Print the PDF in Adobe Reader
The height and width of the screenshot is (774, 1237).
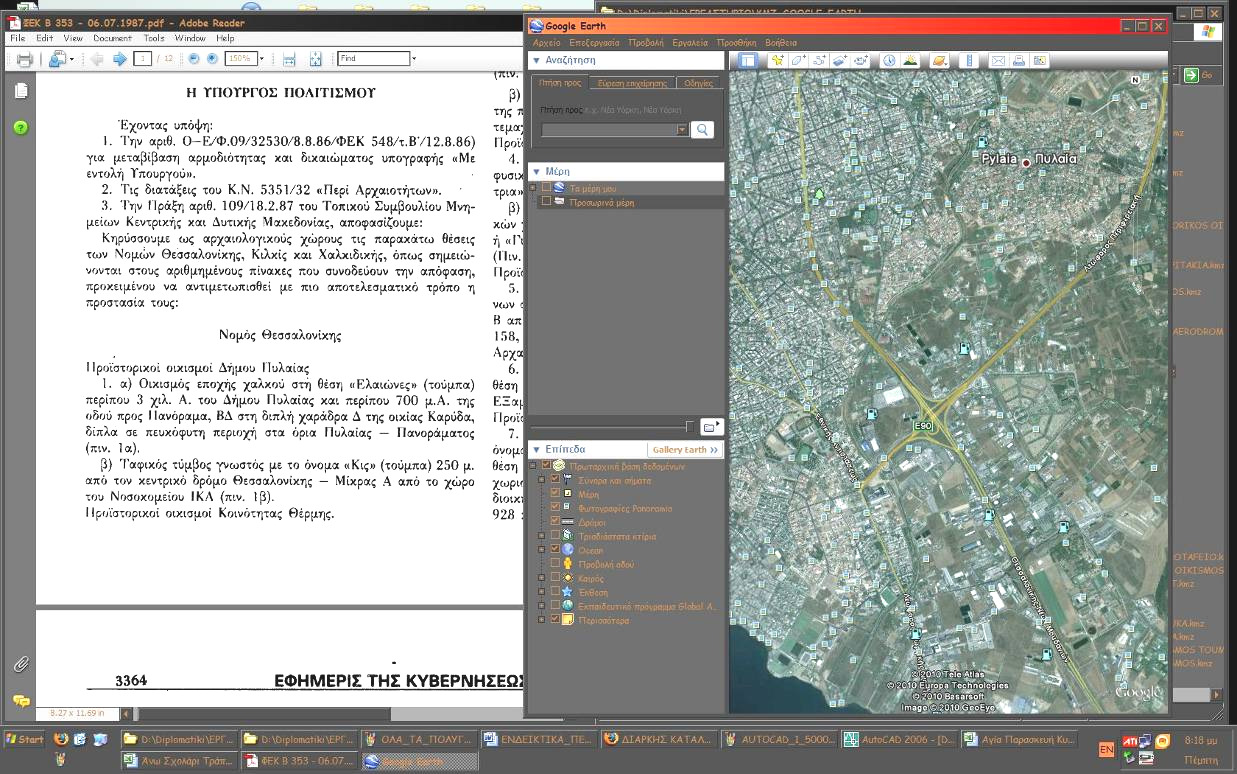pos(24,59)
